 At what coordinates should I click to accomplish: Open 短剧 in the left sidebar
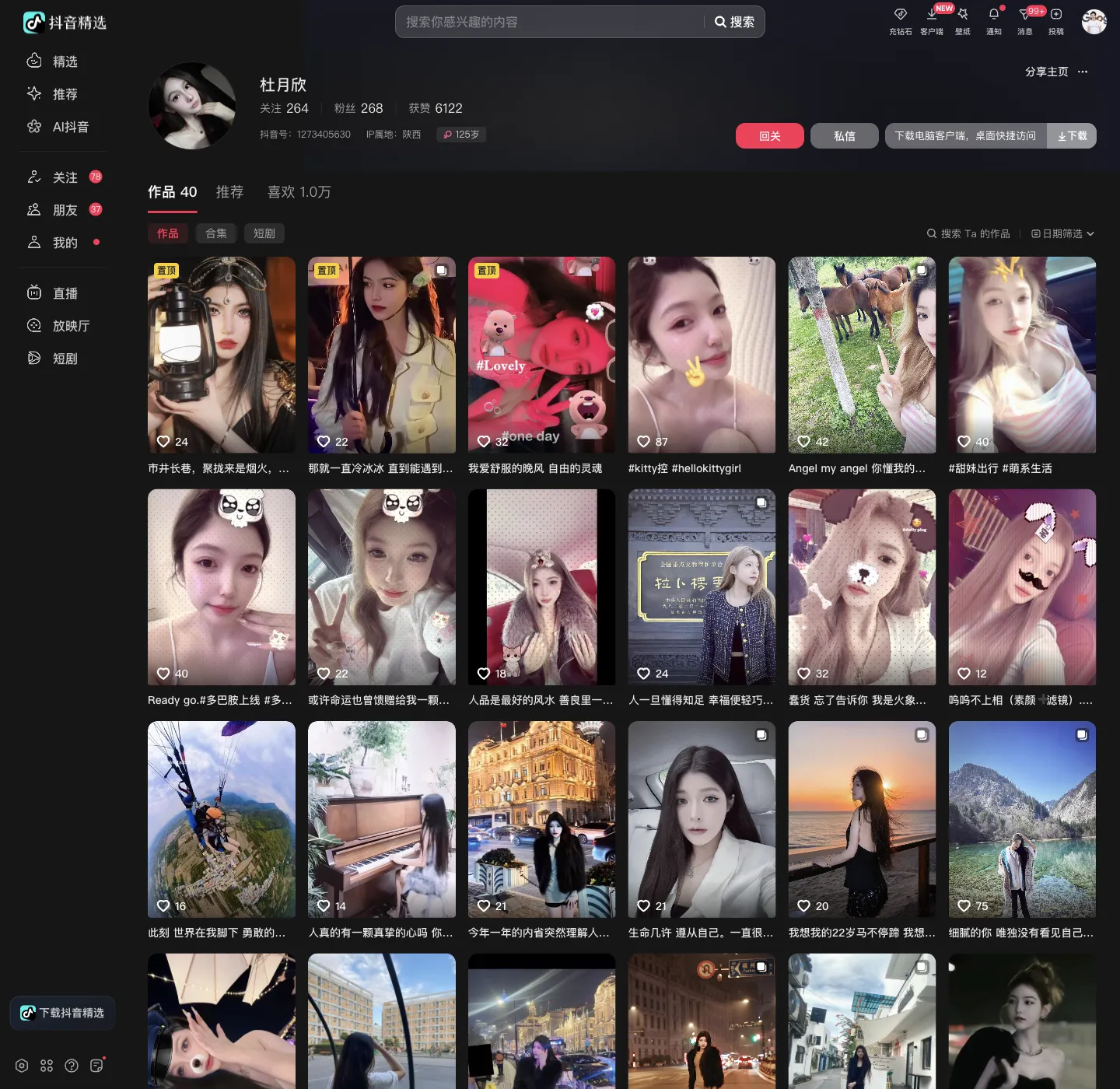(x=52, y=359)
